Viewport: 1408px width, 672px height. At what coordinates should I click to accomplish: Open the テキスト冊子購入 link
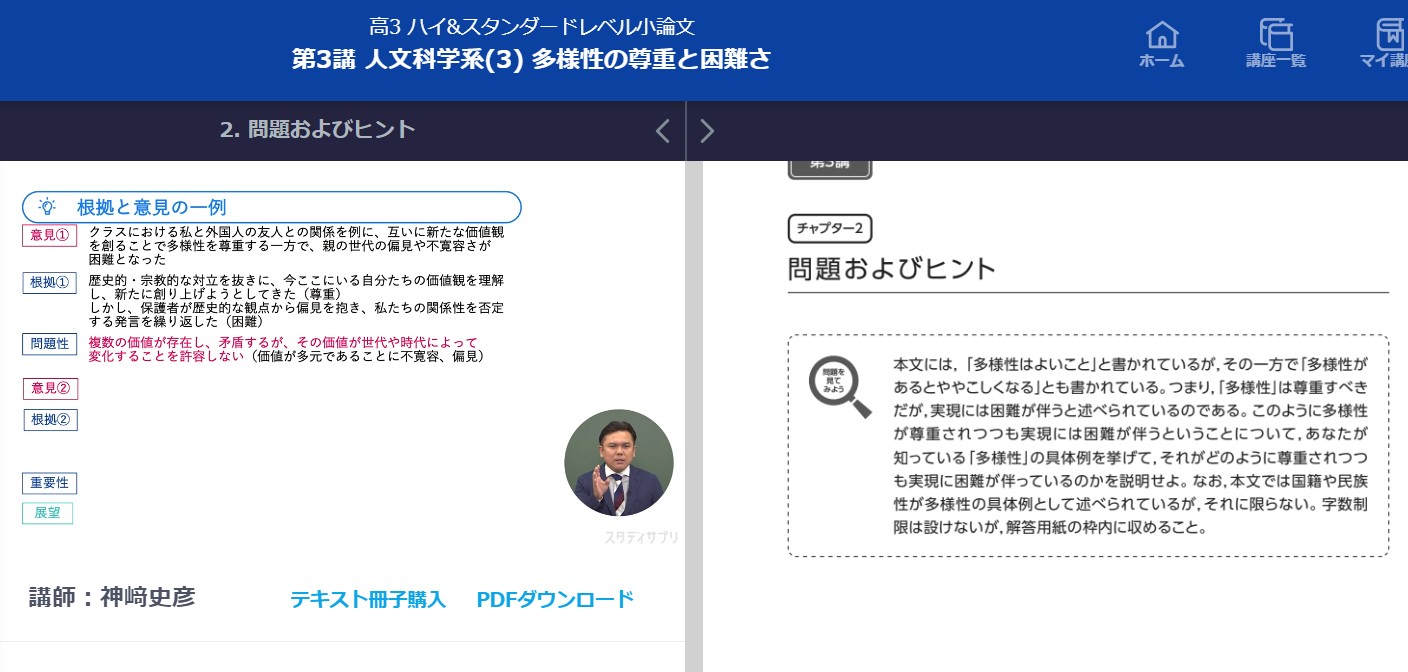367,599
